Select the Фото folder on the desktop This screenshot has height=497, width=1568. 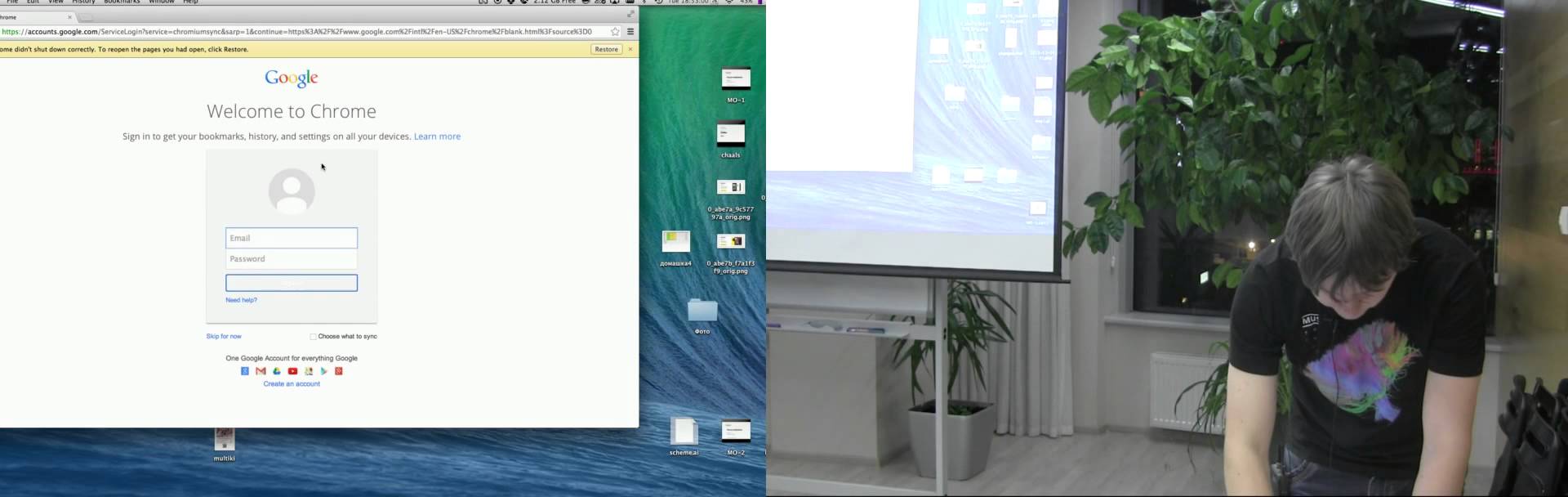pyautogui.click(x=702, y=311)
